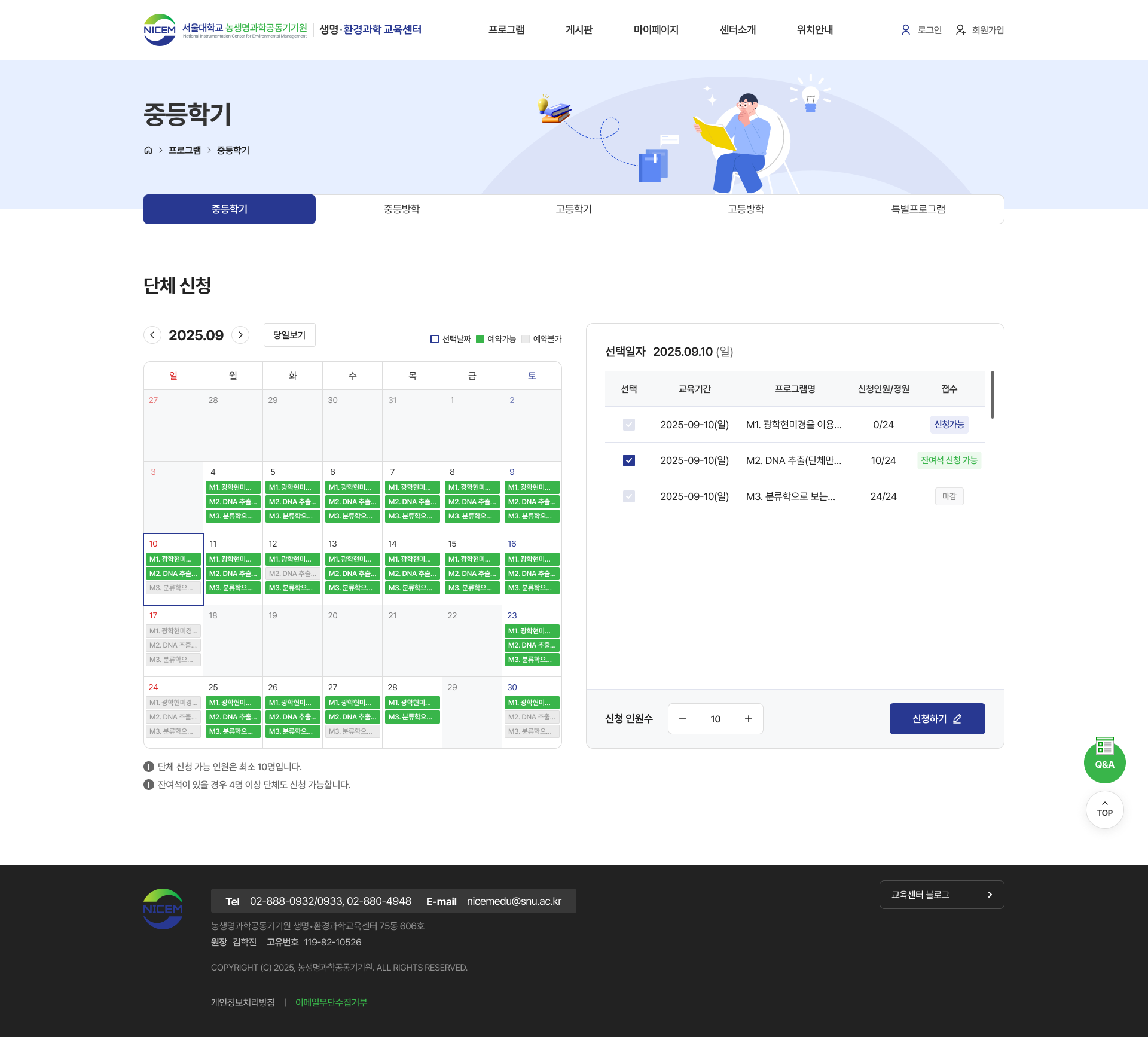1148x1037 pixels.
Task: Decrease applicant count with minus icon
Action: [683, 719]
